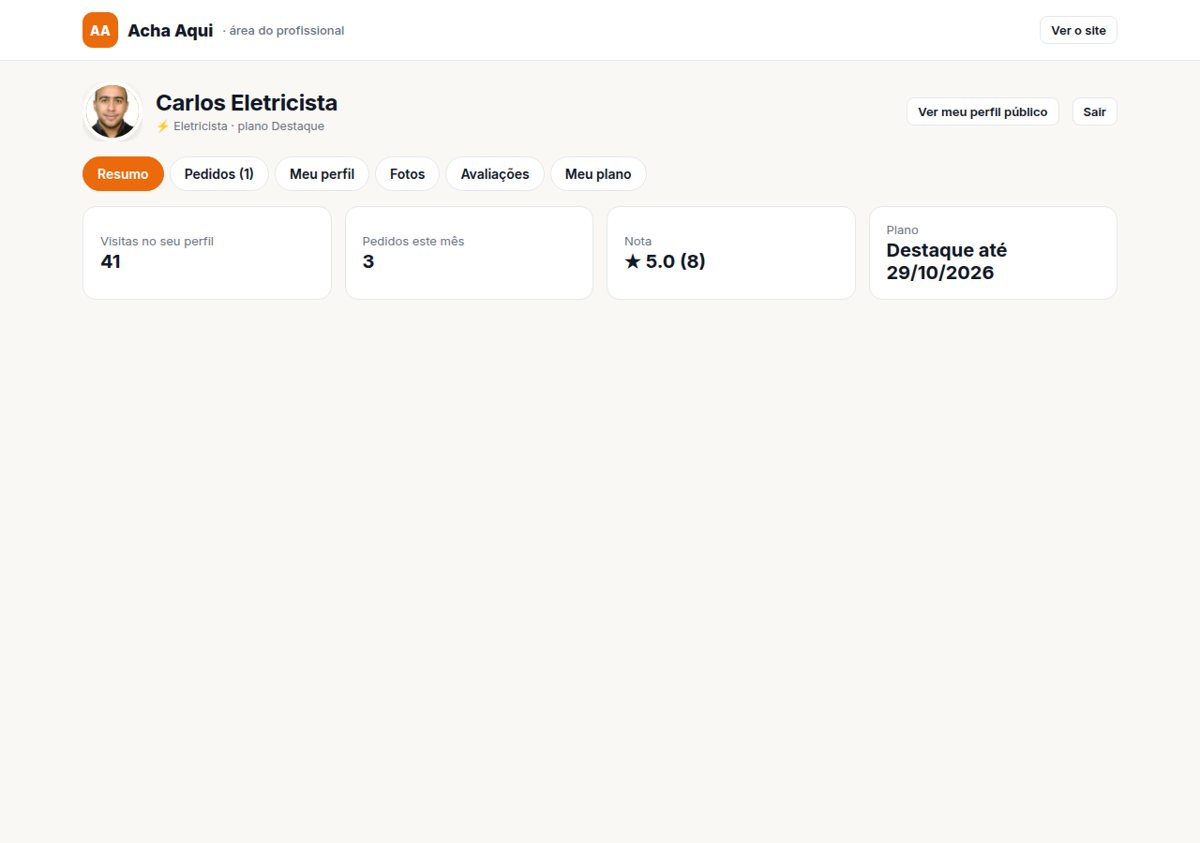Click the Pedidos este mês card
Screen dimensions: 1200x843
469,253
